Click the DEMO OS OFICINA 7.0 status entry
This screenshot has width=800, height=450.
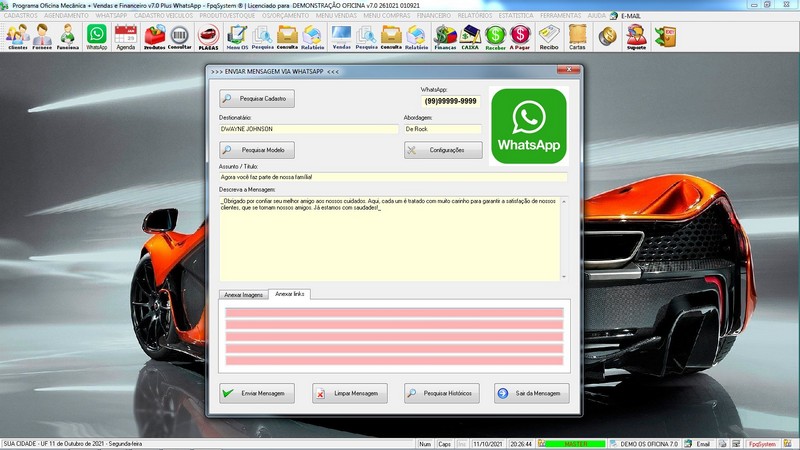pyautogui.click(x=648, y=444)
